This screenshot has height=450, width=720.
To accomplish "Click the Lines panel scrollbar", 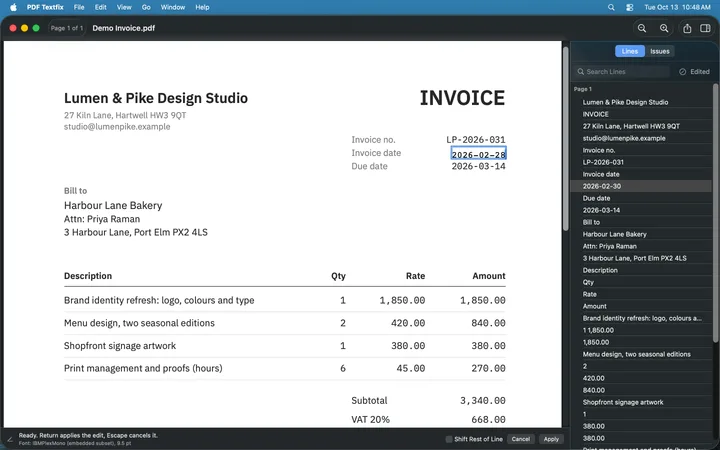I will coord(715,212).
